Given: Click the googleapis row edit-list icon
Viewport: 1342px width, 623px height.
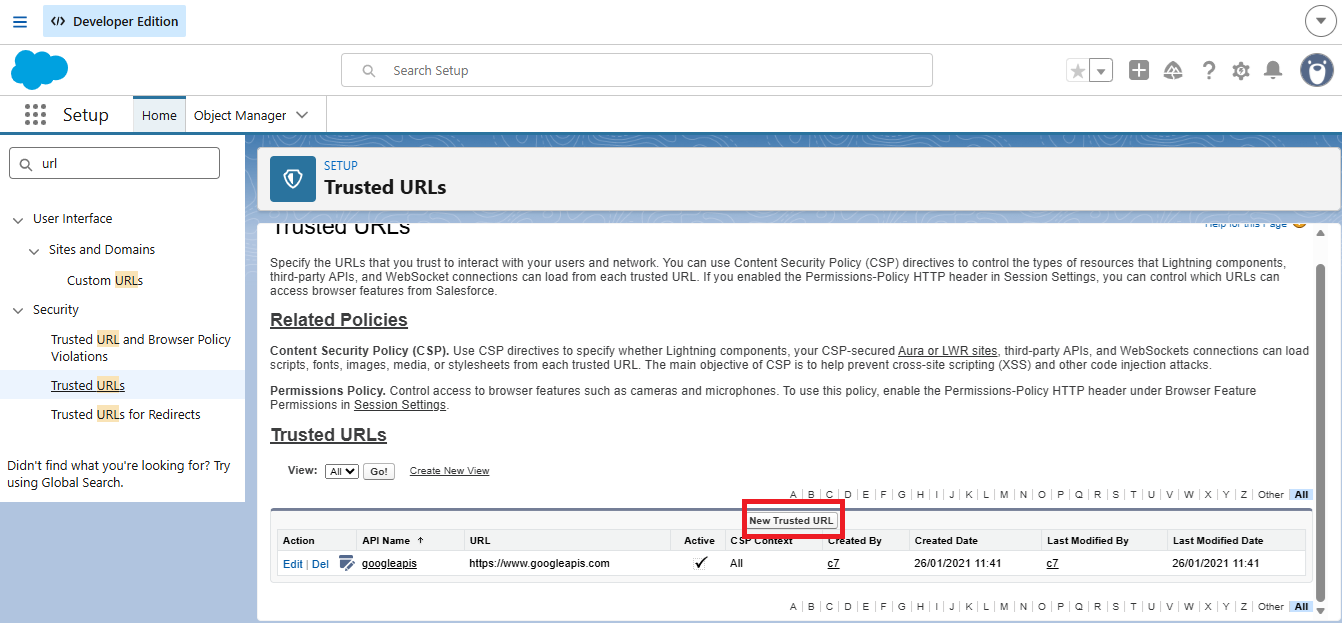Looking at the screenshot, I should 346,563.
